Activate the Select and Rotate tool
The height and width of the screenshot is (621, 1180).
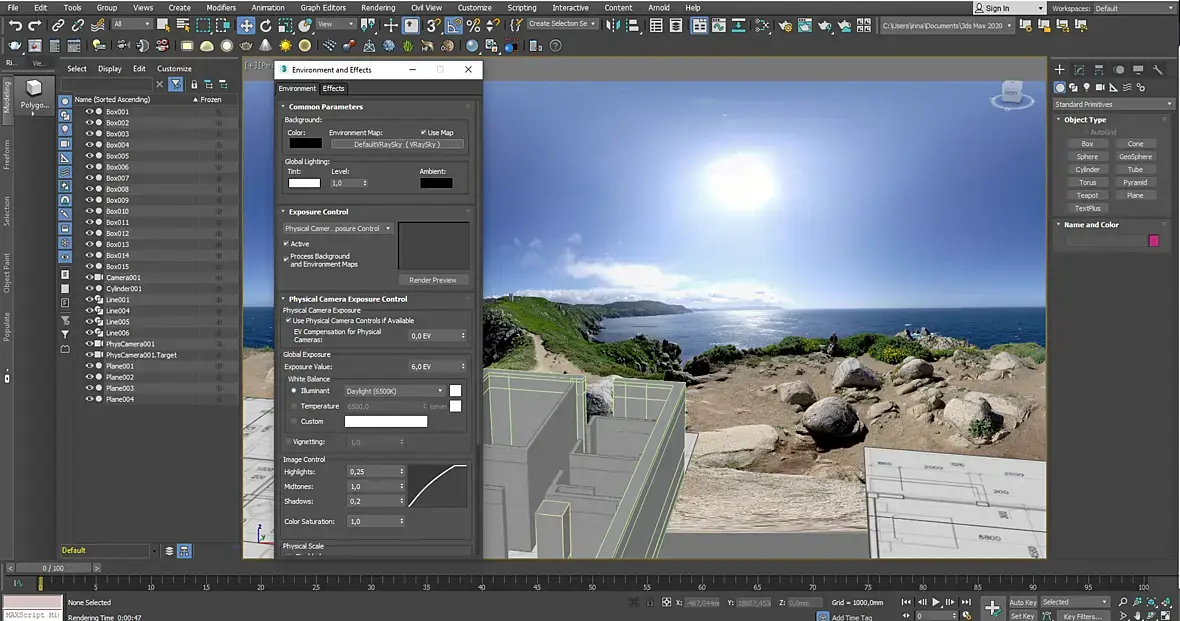click(x=268, y=25)
